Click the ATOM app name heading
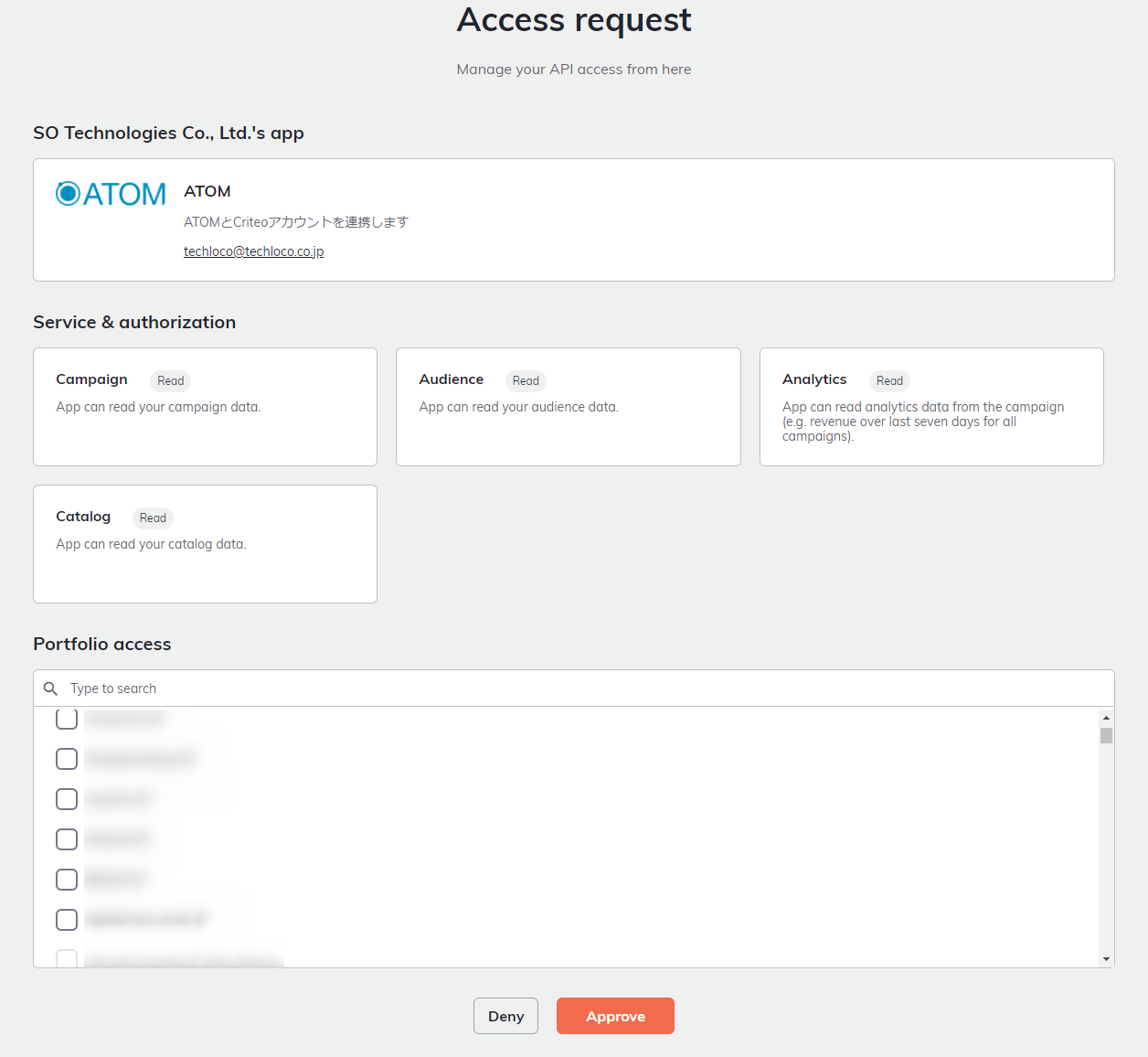 point(207,191)
